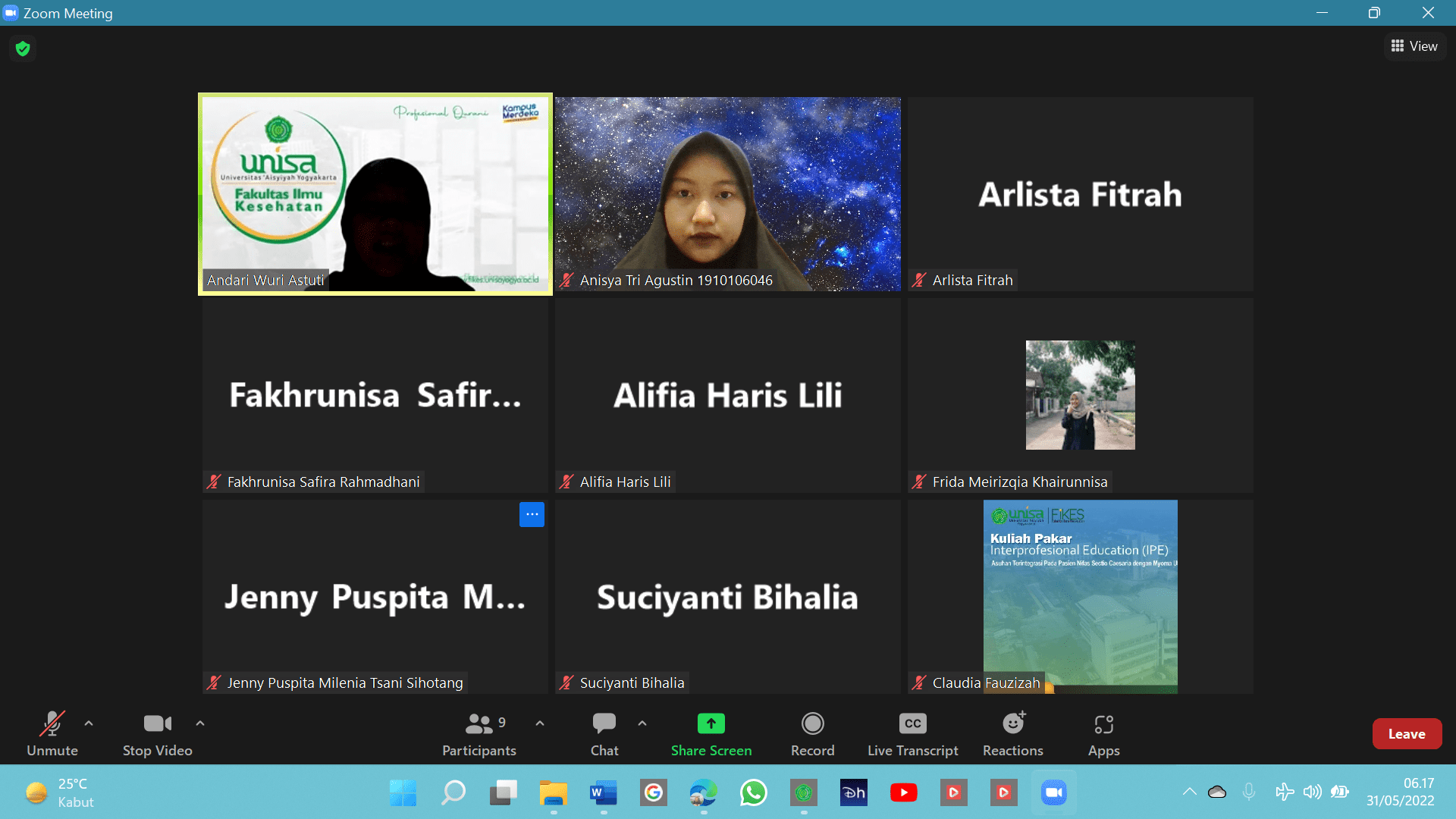Screen dimensions: 1456x819
Task: Click the name label Jenny Puspita Milenia Tsani Sihotang
Action: pos(345,682)
